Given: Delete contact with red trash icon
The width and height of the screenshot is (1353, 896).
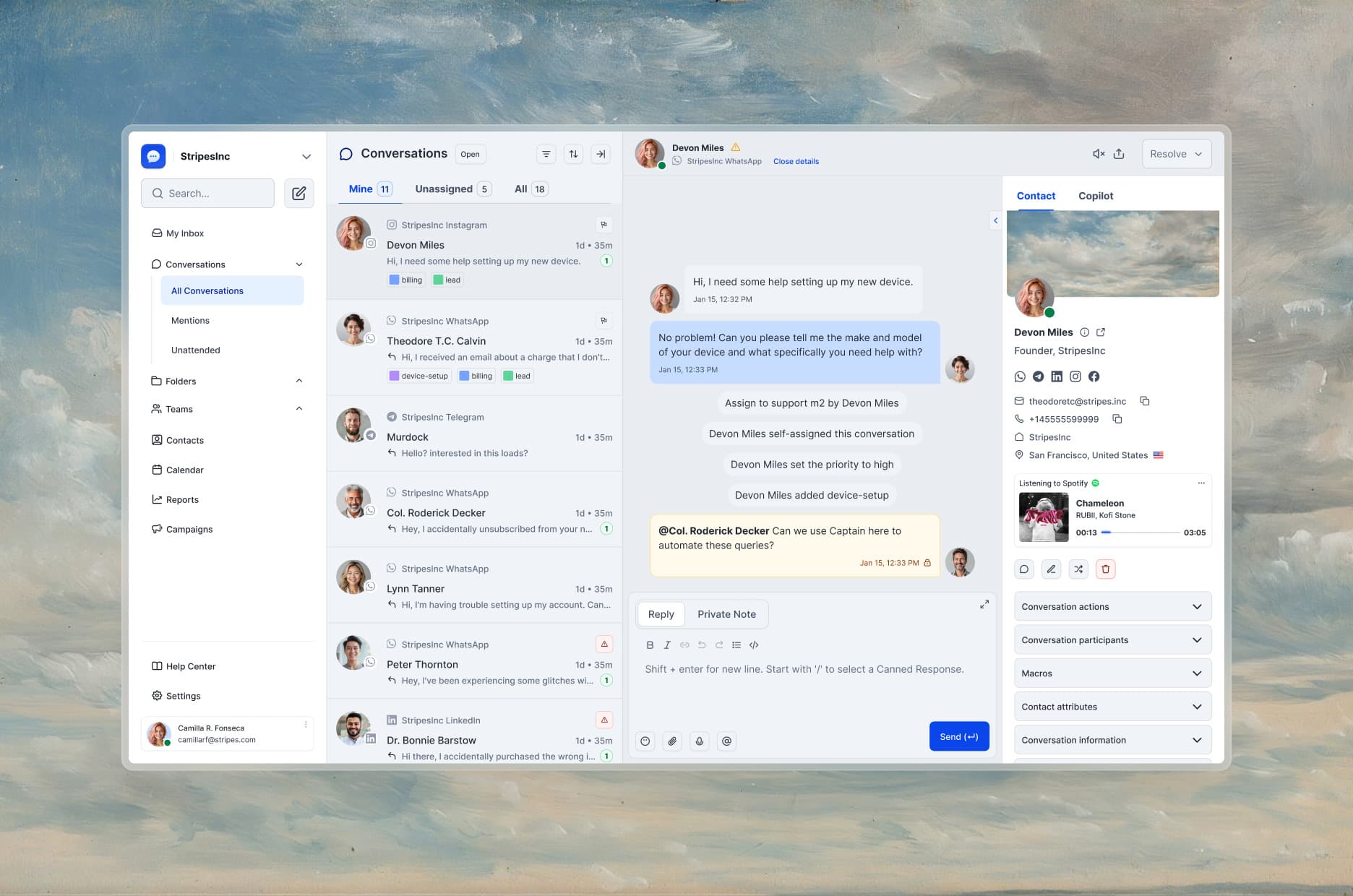Looking at the screenshot, I should click(1105, 569).
